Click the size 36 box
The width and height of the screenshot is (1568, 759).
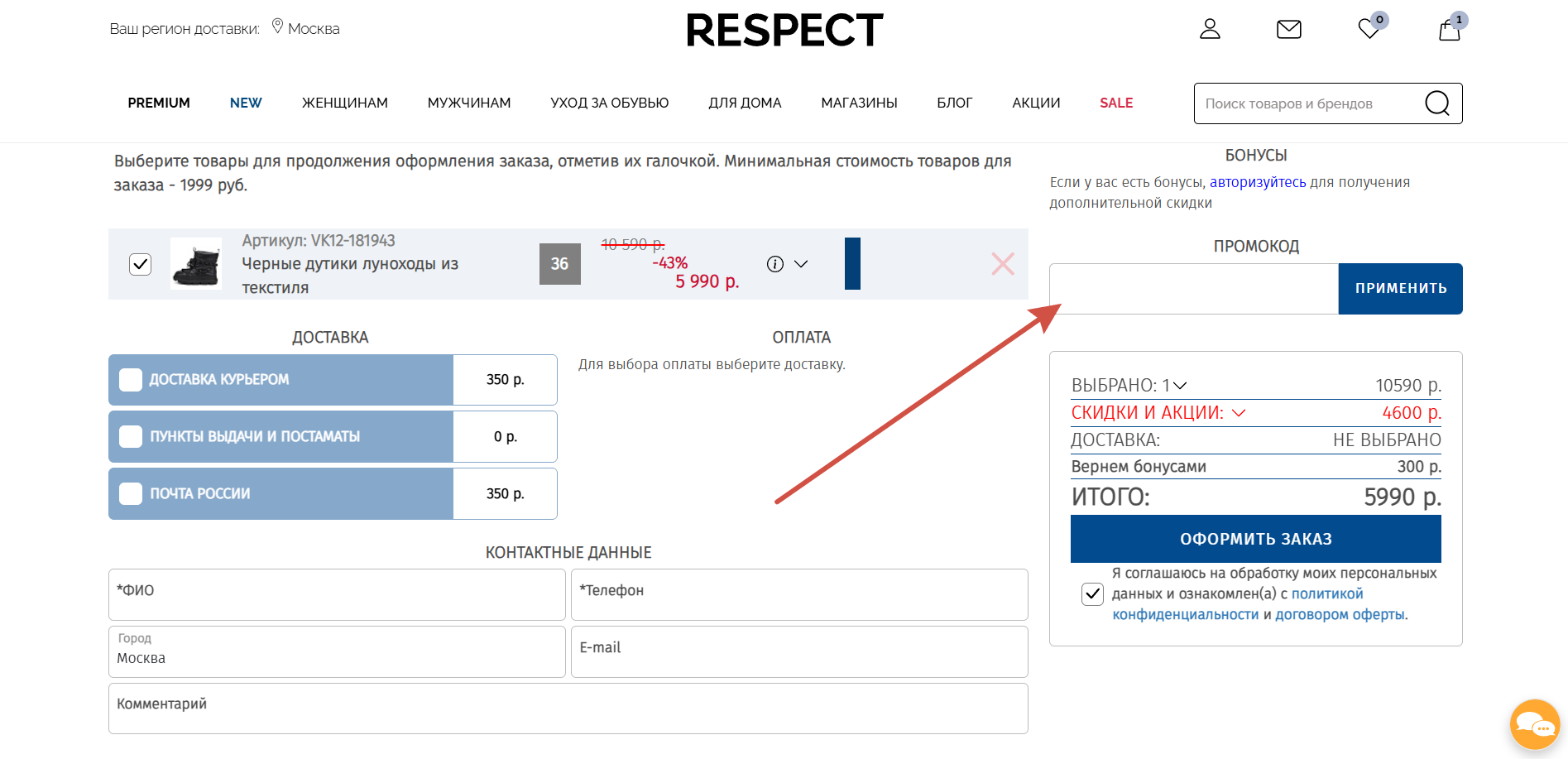point(560,264)
